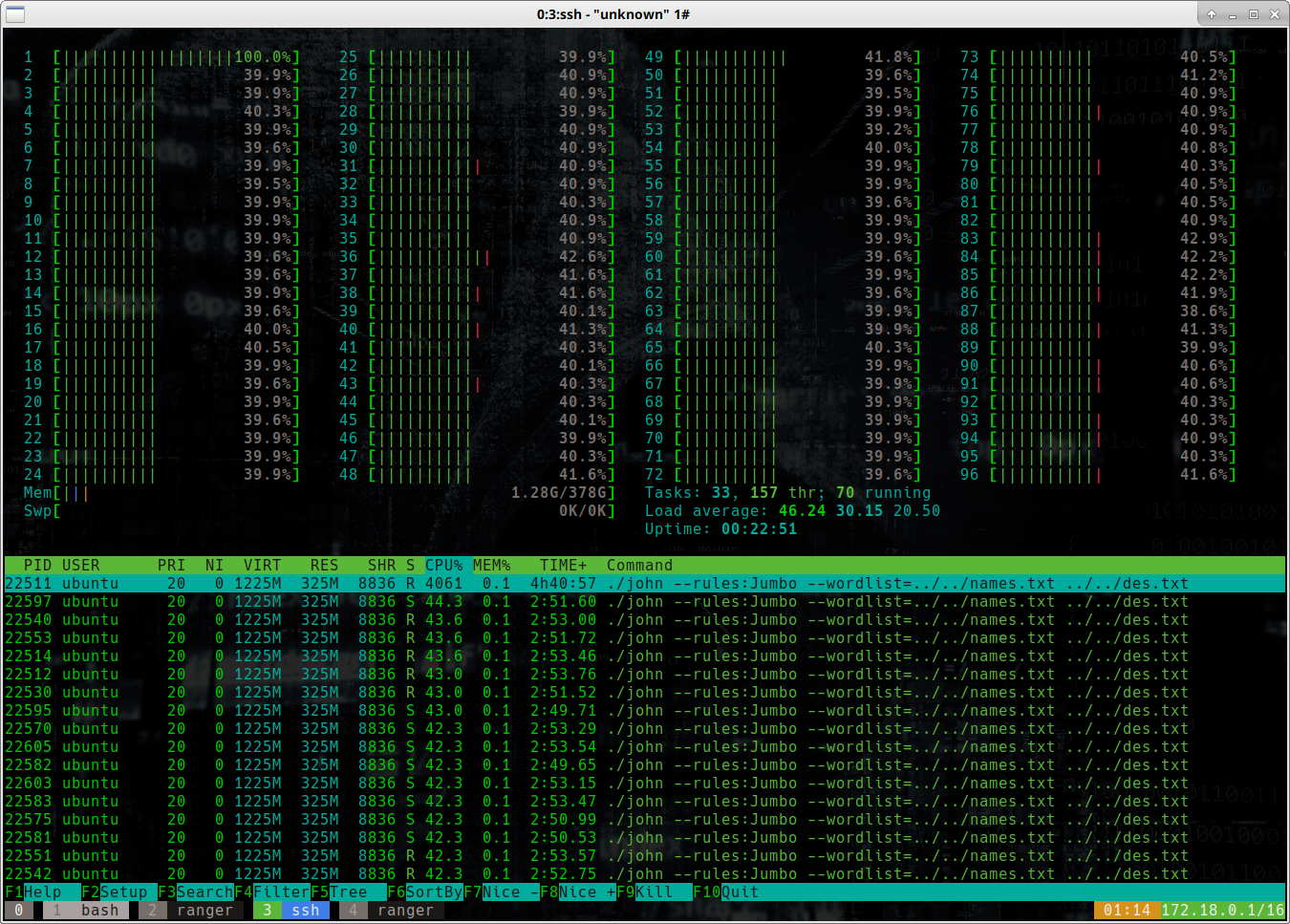Click the Swp usage meter
The image size is (1290, 924).
click(320, 511)
